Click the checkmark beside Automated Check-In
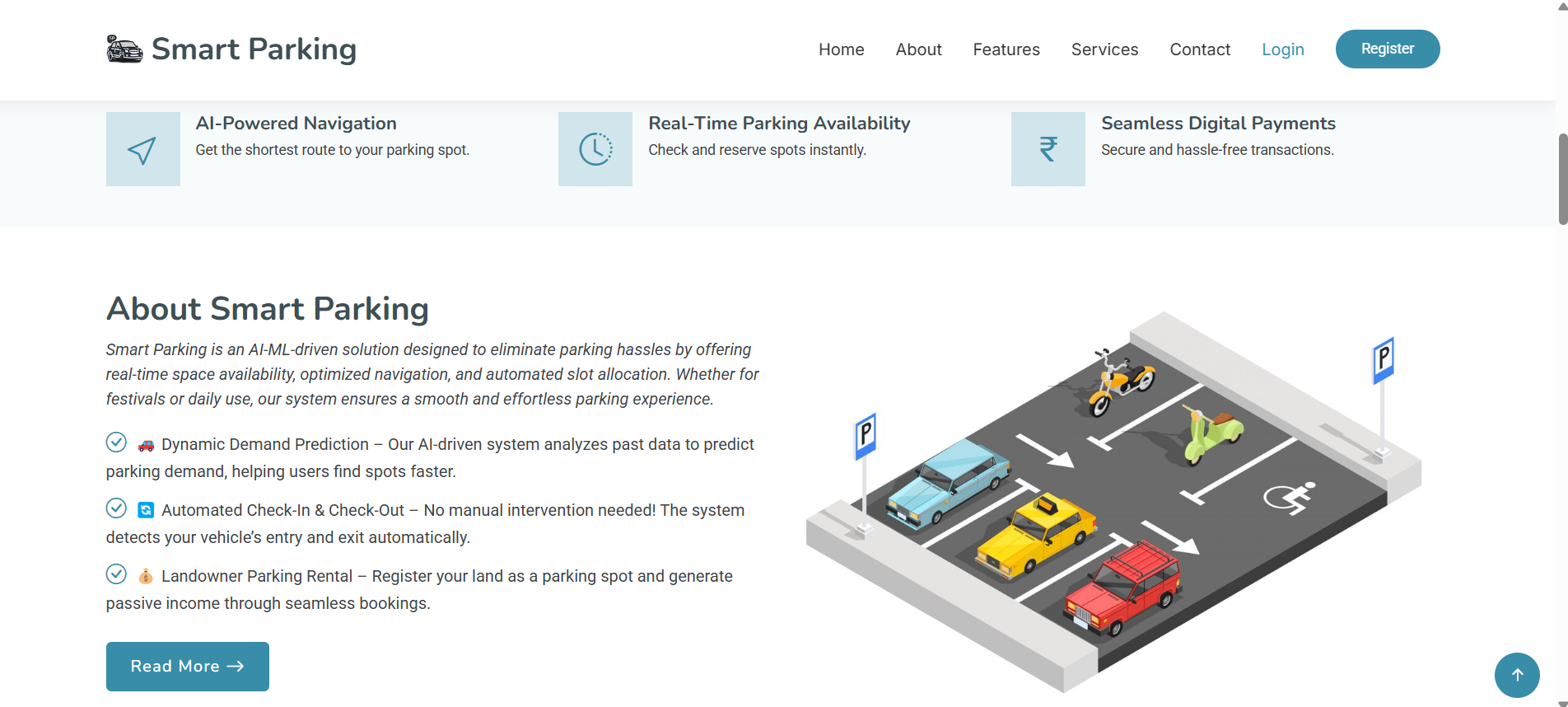Screen dimensions: 1568x707 116,508
